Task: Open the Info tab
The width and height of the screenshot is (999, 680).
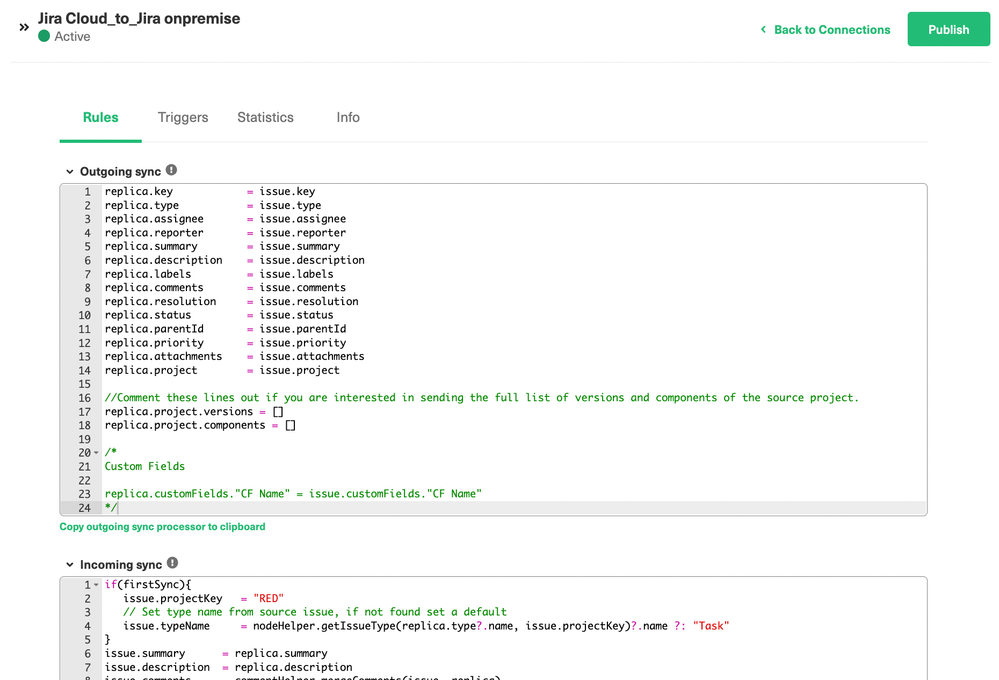Action: pyautogui.click(x=348, y=117)
